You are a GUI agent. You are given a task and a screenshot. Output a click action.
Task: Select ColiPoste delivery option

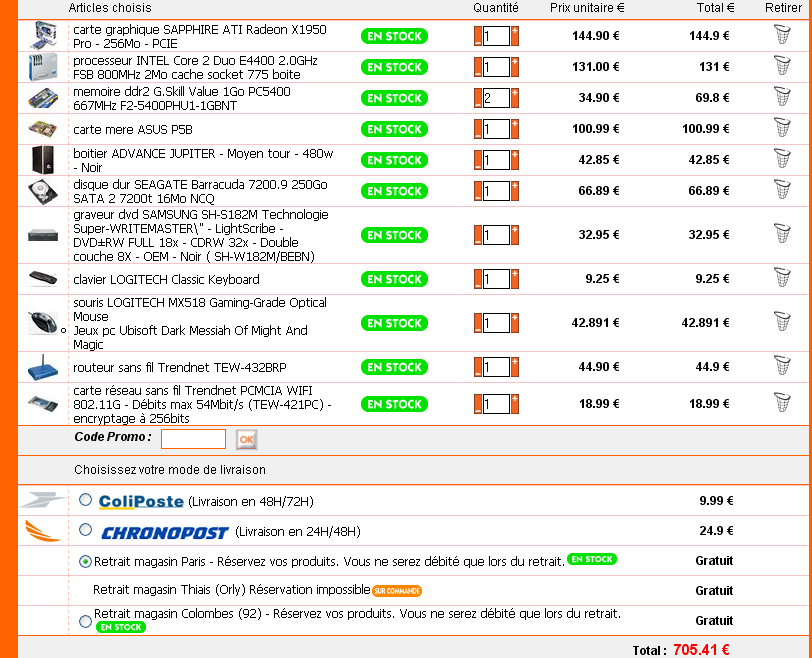click(x=85, y=500)
